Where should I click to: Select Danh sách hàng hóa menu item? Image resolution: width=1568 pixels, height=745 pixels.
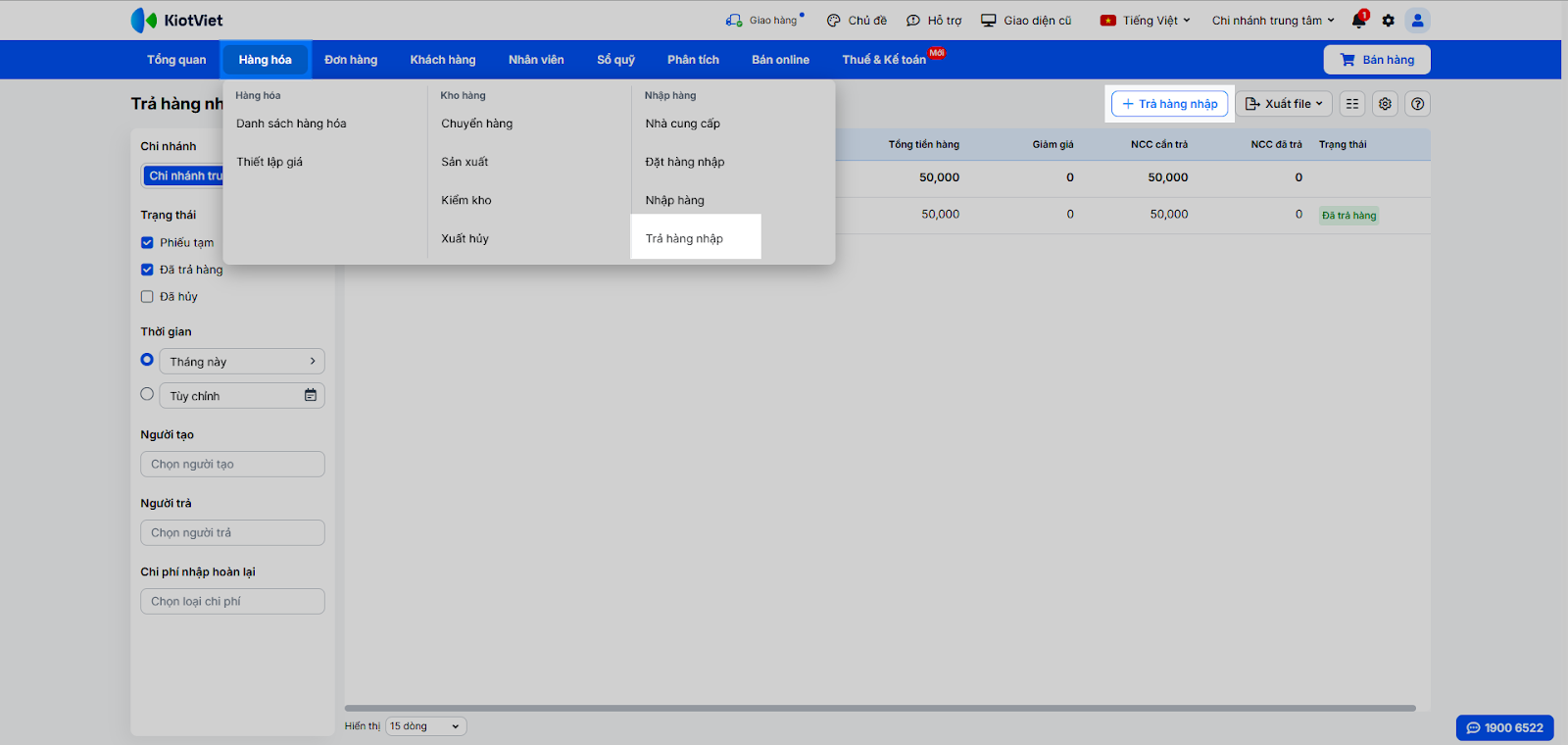coord(291,124)
